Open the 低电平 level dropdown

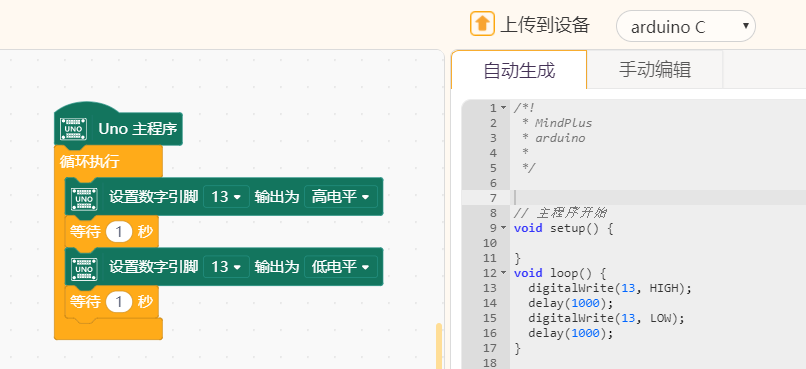[341, 267]
